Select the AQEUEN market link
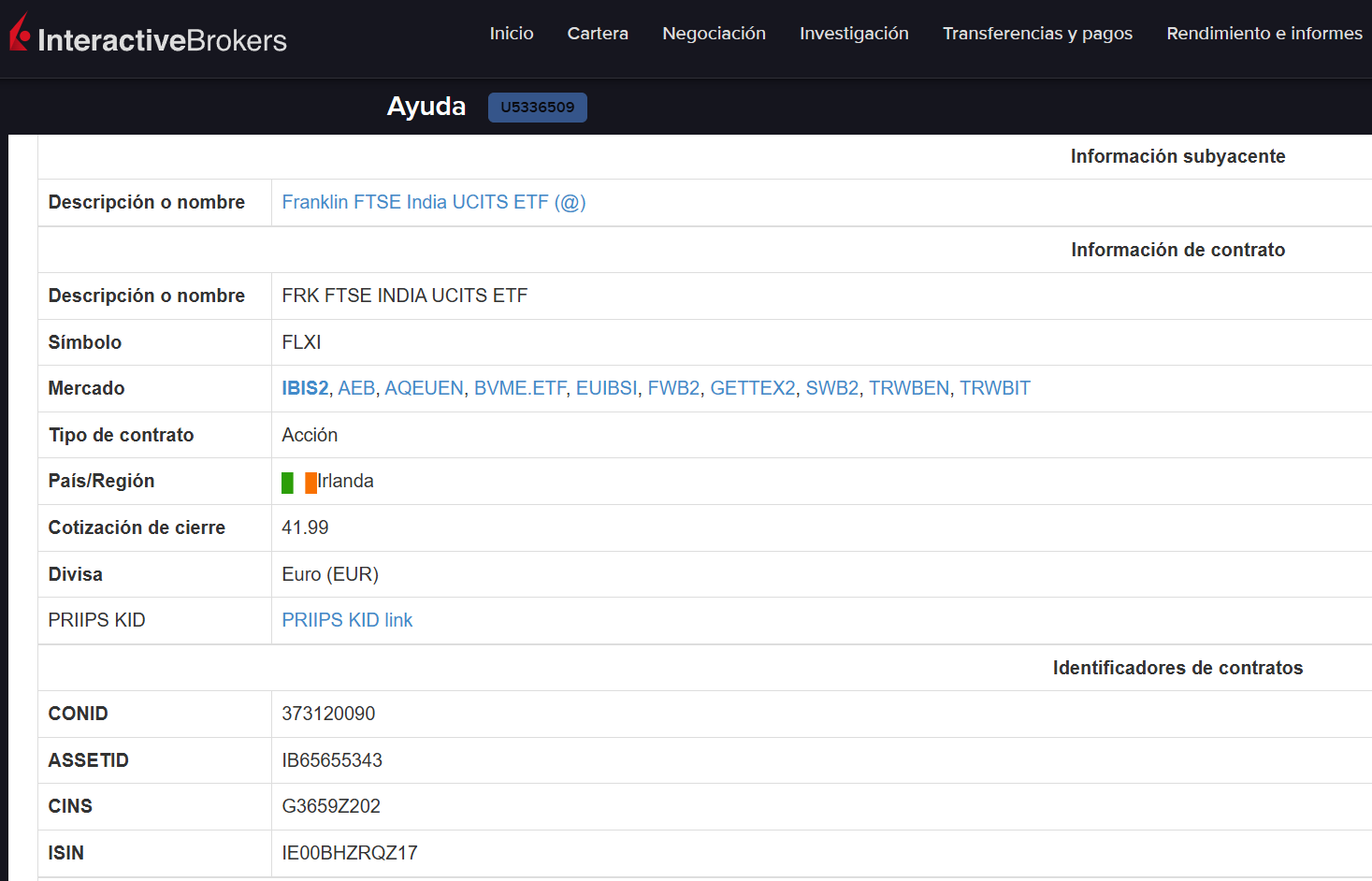 pos(424,388)
